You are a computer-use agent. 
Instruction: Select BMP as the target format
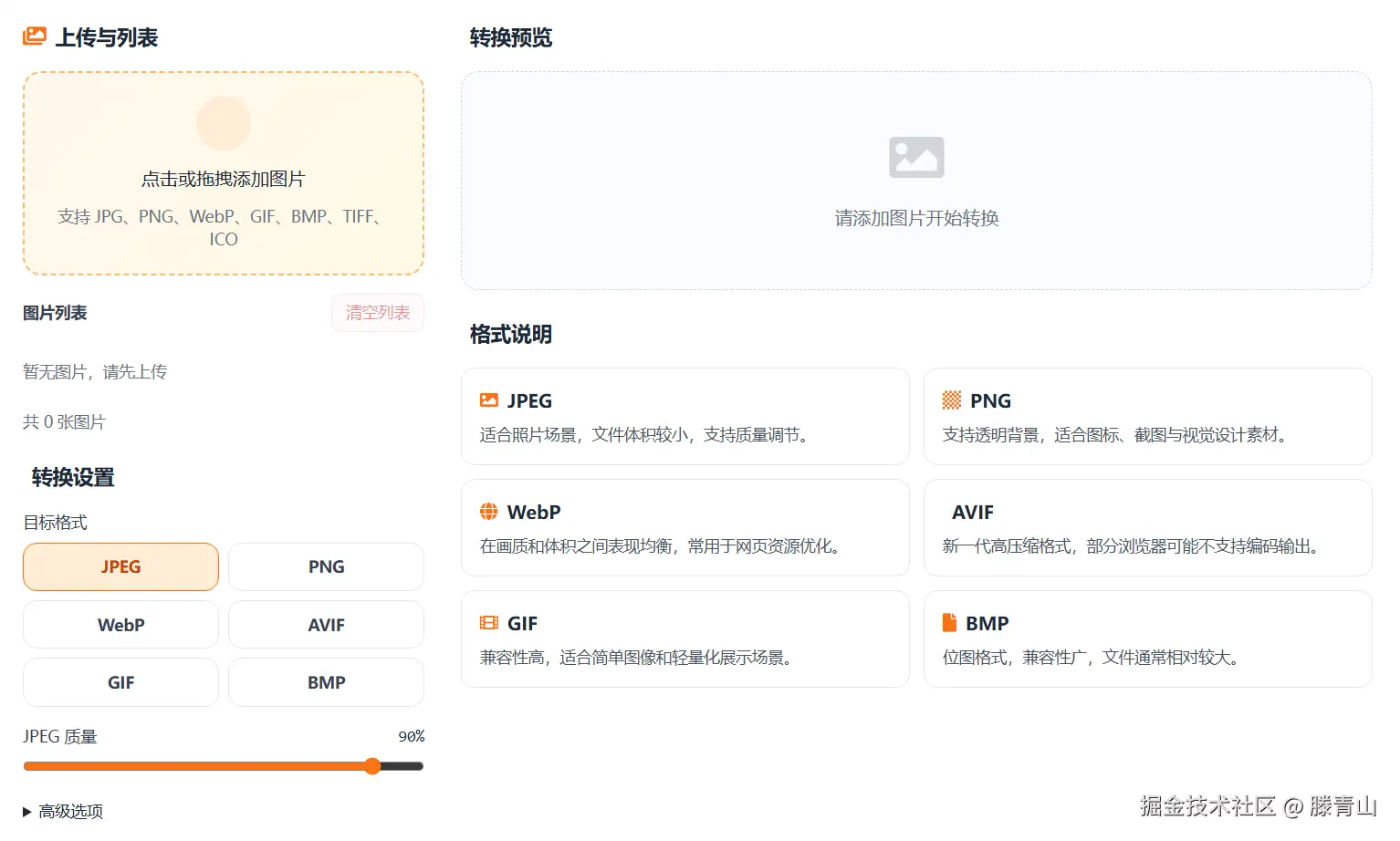pos(326,681)
